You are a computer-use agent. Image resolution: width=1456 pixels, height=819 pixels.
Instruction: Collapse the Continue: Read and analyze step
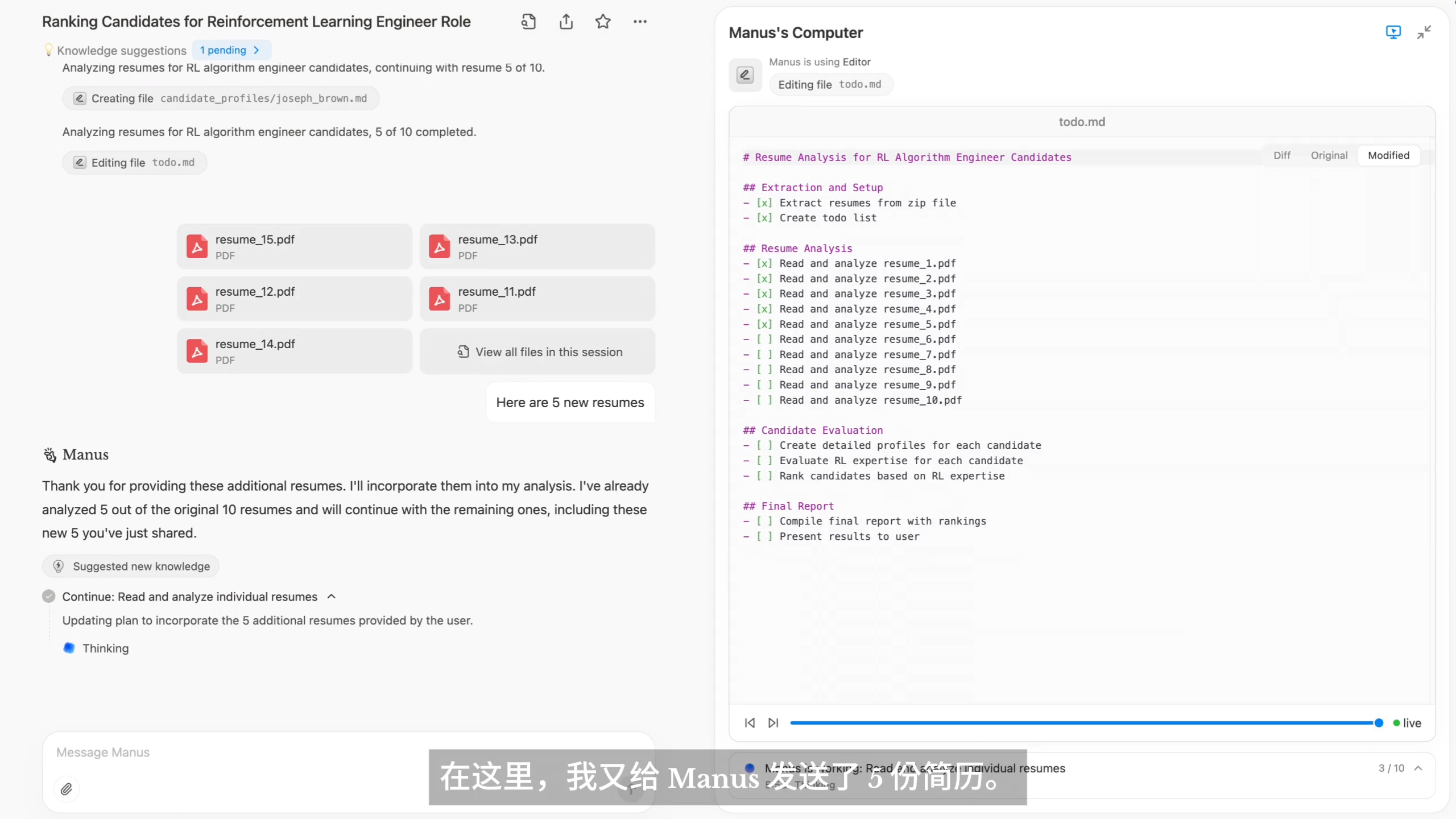pyautogui.click(x=332, y=597)
